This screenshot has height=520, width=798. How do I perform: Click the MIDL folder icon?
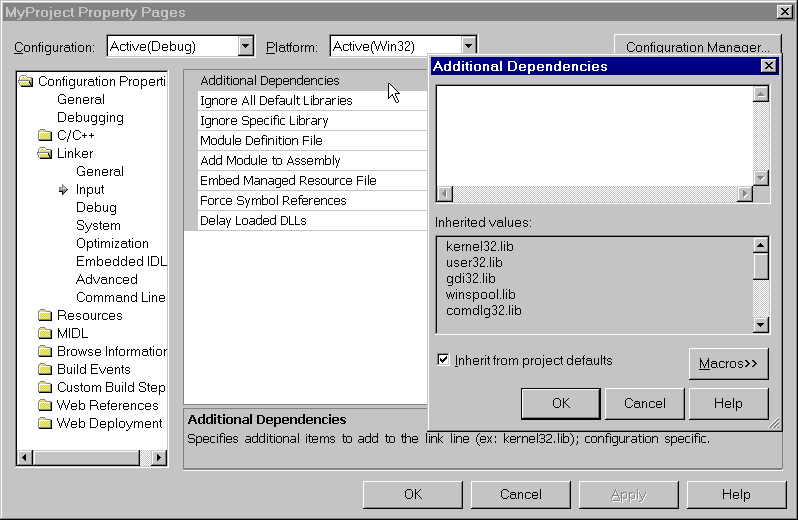[x=44, y=334]
